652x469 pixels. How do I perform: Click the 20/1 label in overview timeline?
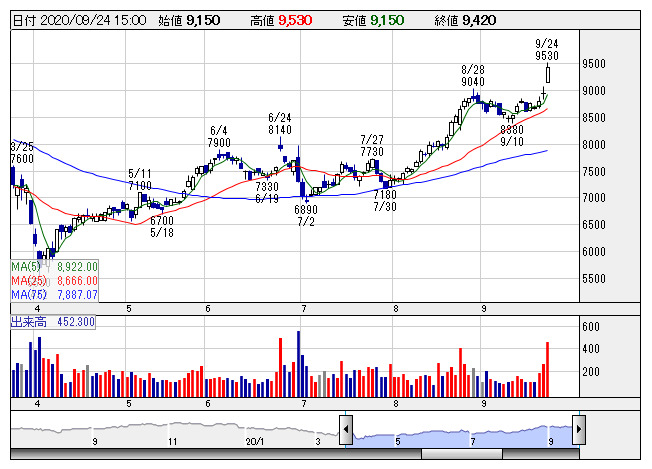coord(254,442)
